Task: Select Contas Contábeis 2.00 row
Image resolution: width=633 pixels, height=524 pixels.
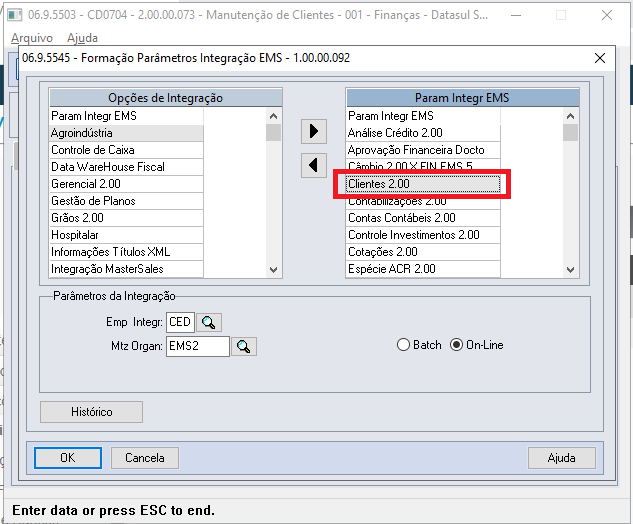Action: pos(423,218)
